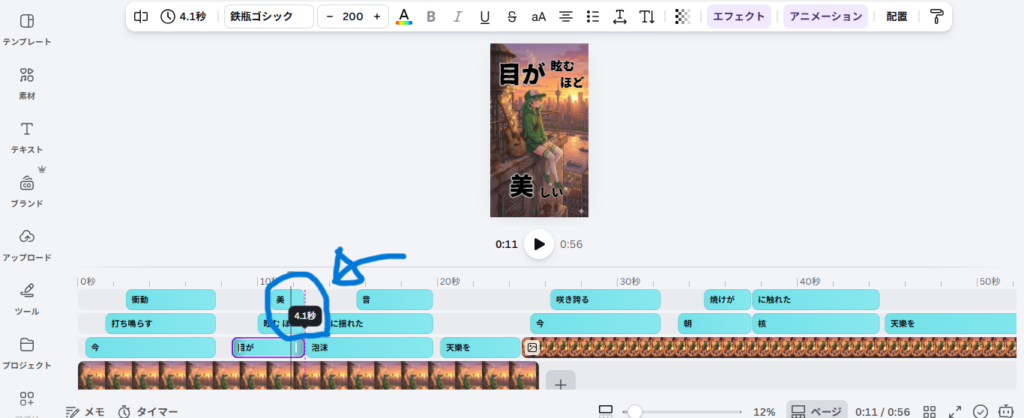Toggle underline on the selected text
This screenshot has width=1024, height=418.
pos(485,17)
